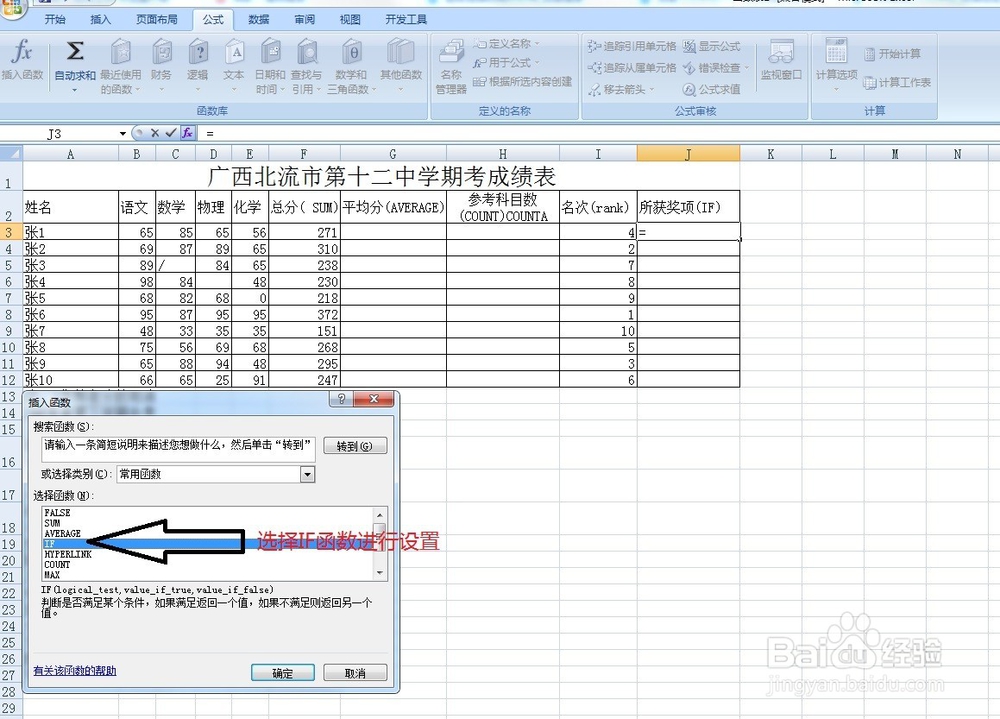Viewport: 1000px width, 719px height.
Task: Open the 监视窗口 (Watch Window) icon
Action: 781,60
